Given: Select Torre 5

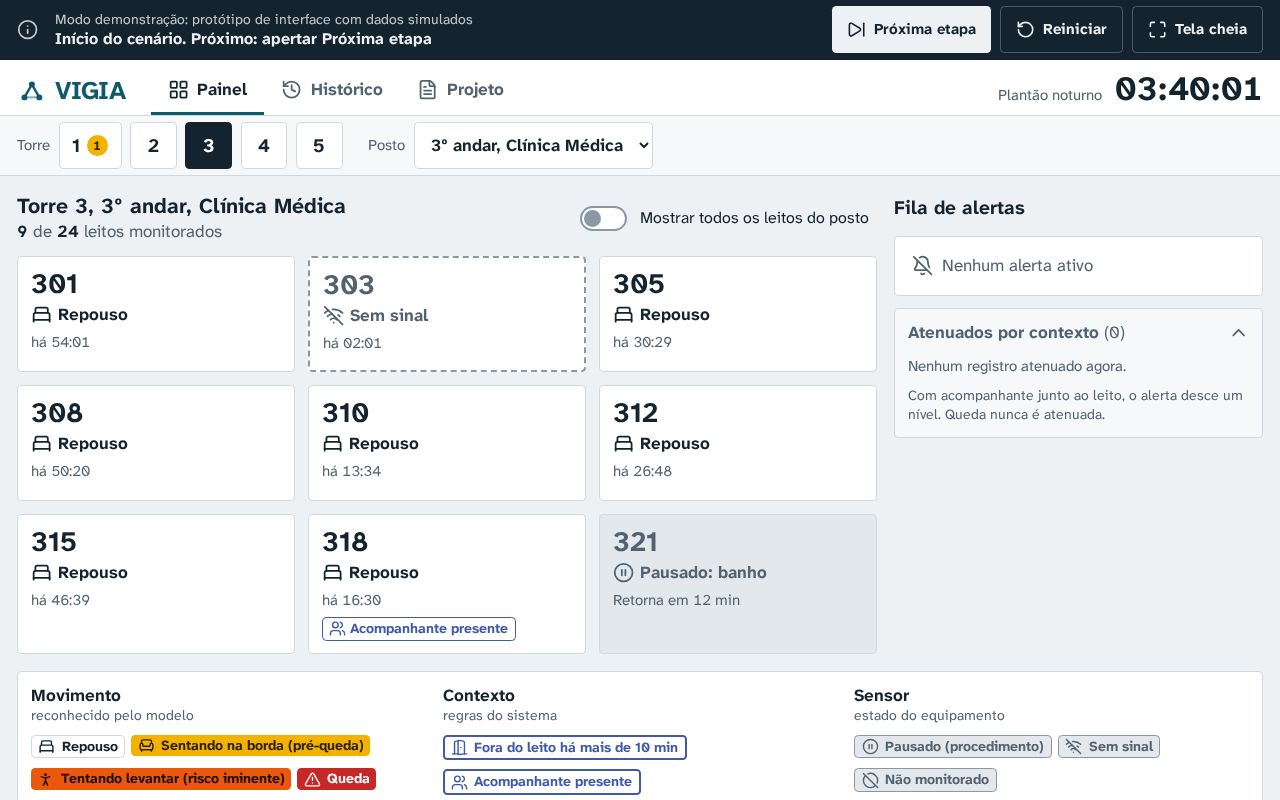Looking at the screenshot, I should 319,146.
